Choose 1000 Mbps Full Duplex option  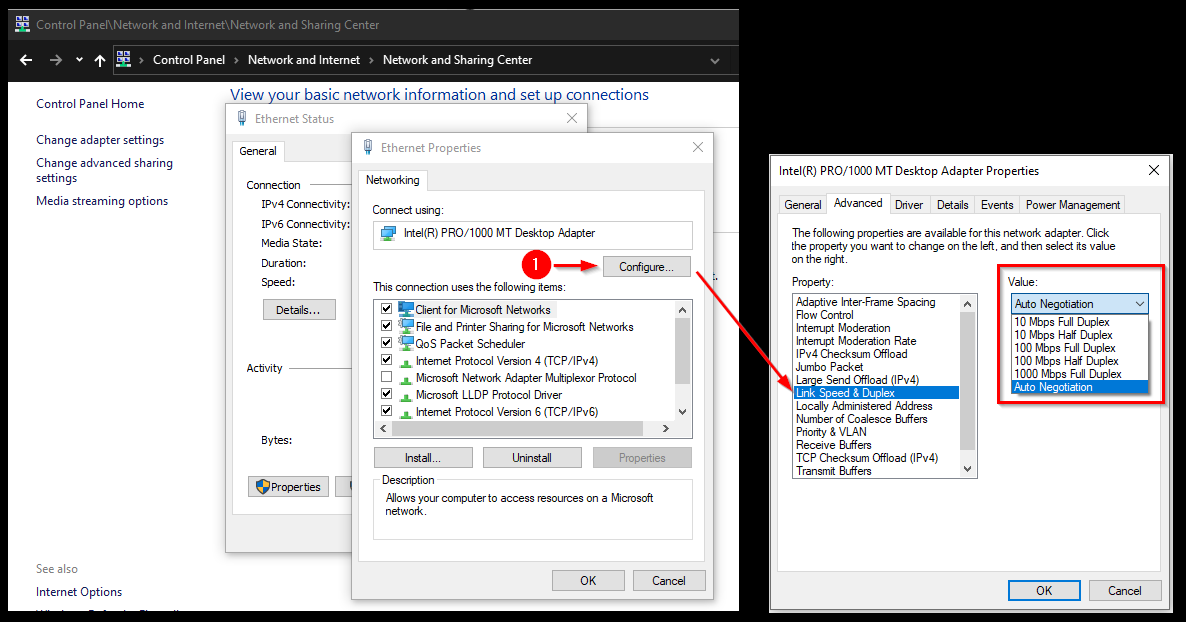(x=1080, y=374)
